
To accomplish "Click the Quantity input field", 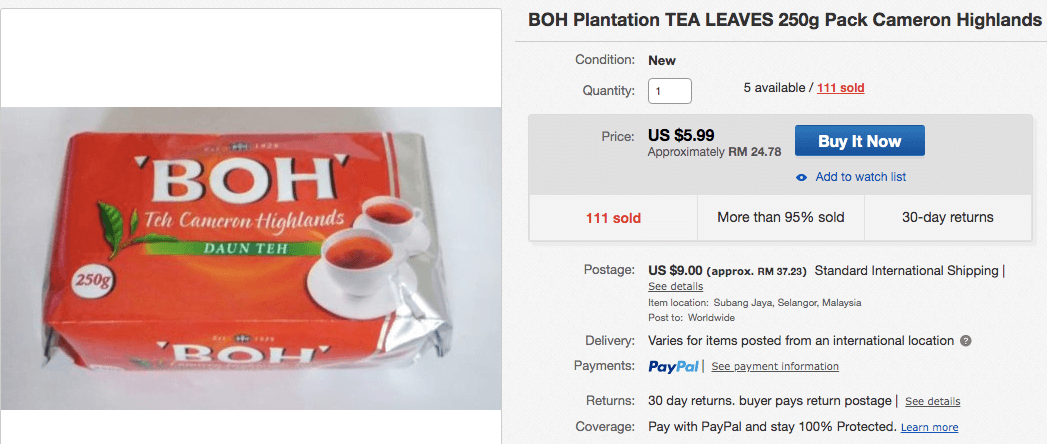I will pos(670,90).
